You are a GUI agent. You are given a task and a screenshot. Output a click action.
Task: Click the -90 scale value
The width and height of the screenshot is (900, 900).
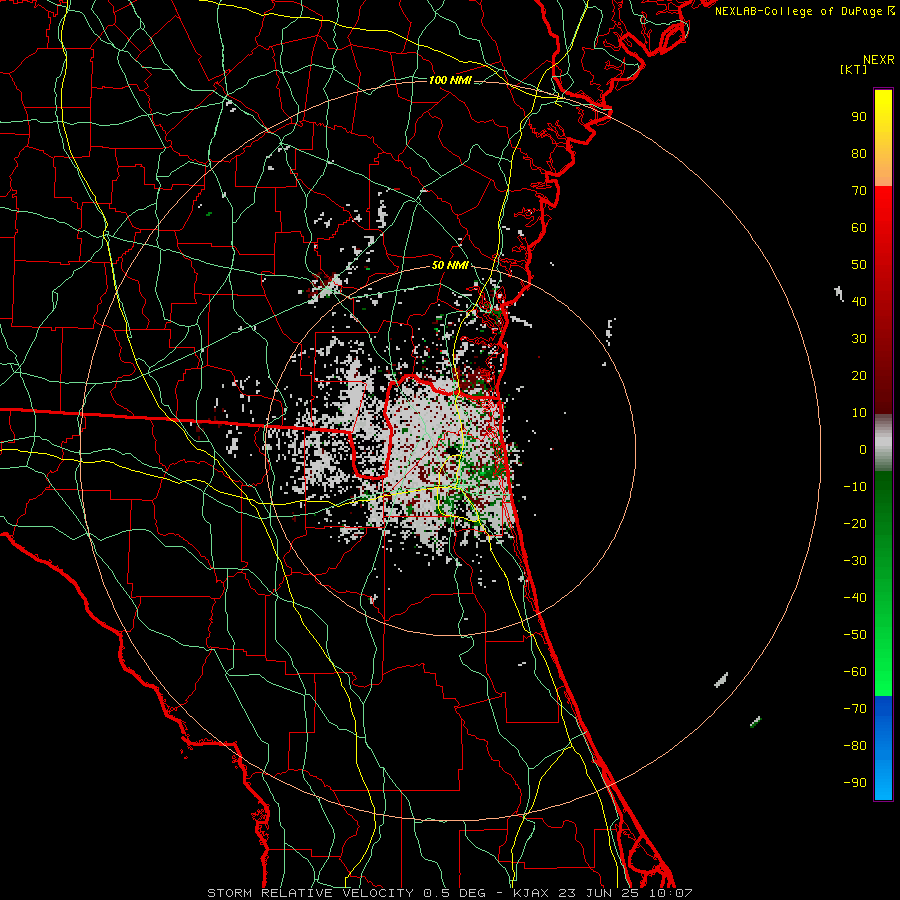tap(855, 783)
